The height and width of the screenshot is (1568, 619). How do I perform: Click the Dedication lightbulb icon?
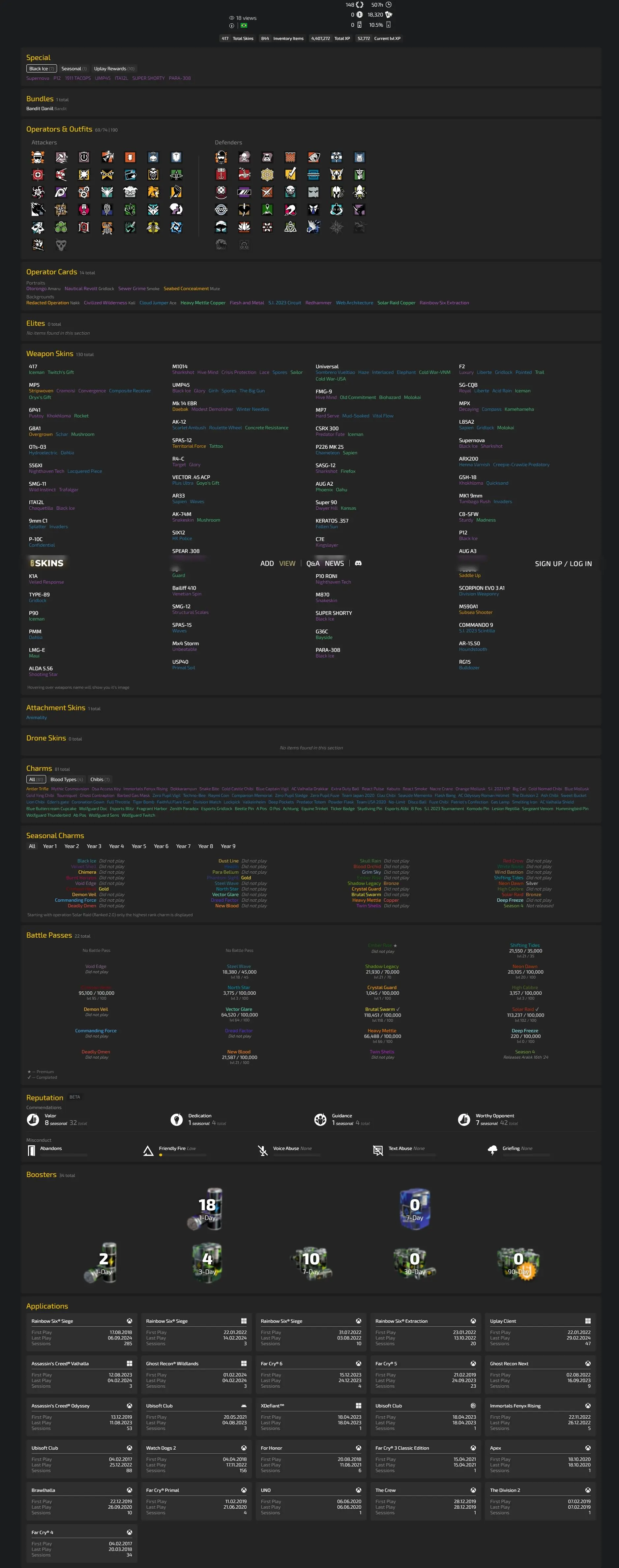tap(177, 1119)
